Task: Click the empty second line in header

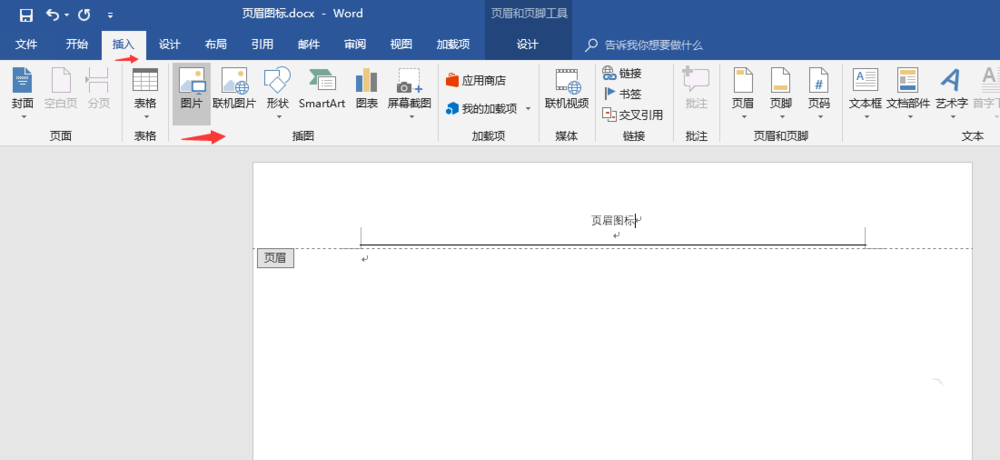Action: [616, 235]
